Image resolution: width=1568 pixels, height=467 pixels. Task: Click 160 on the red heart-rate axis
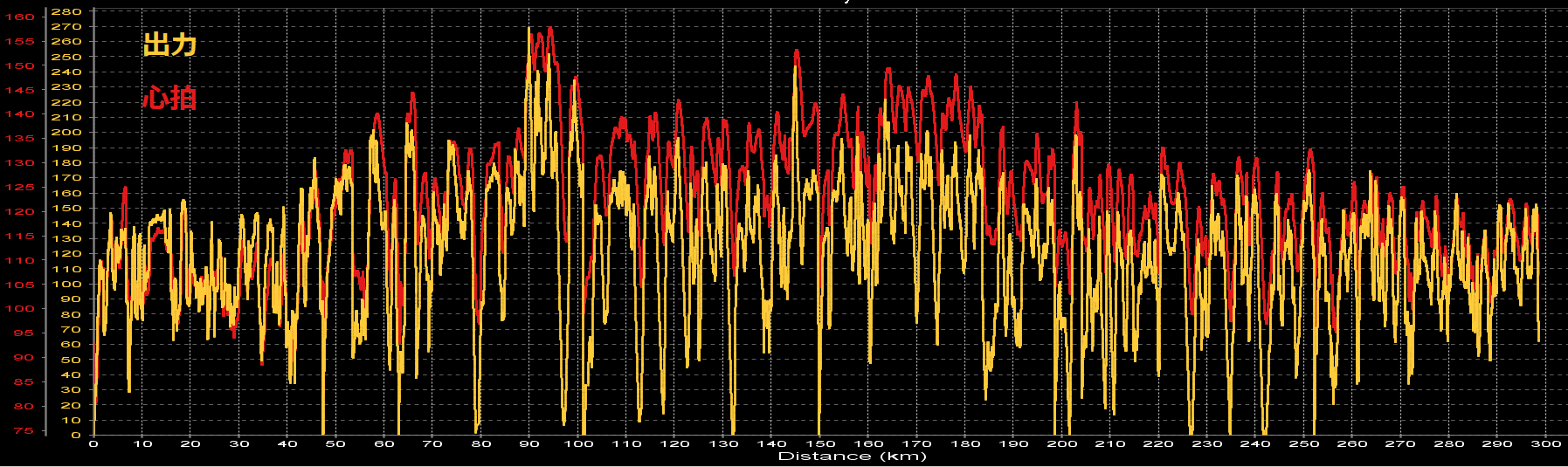tap(19, 17)
